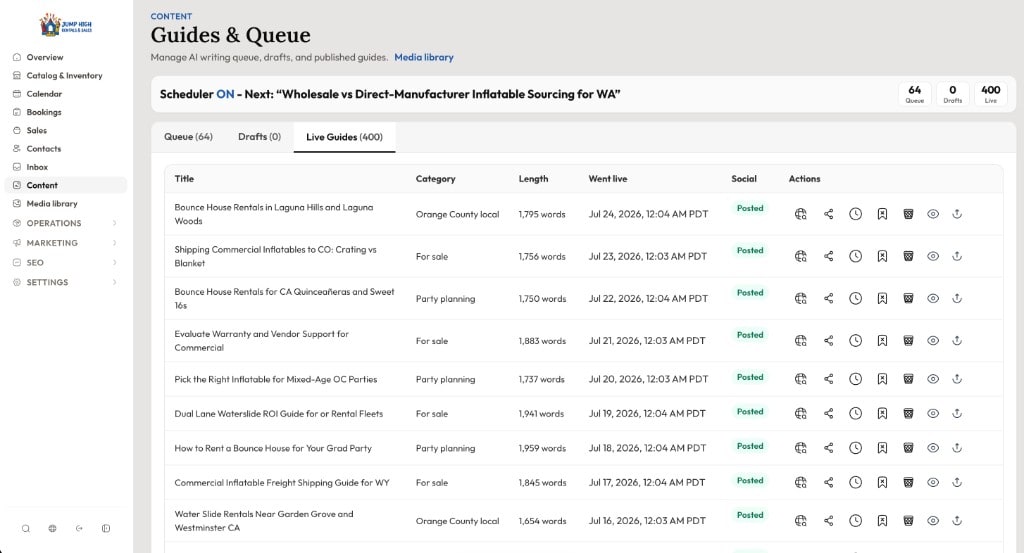Toggle eye icon for CA Quinceañeras guide
Screen dimensions: 1024x553
click(x=933, y=298)
